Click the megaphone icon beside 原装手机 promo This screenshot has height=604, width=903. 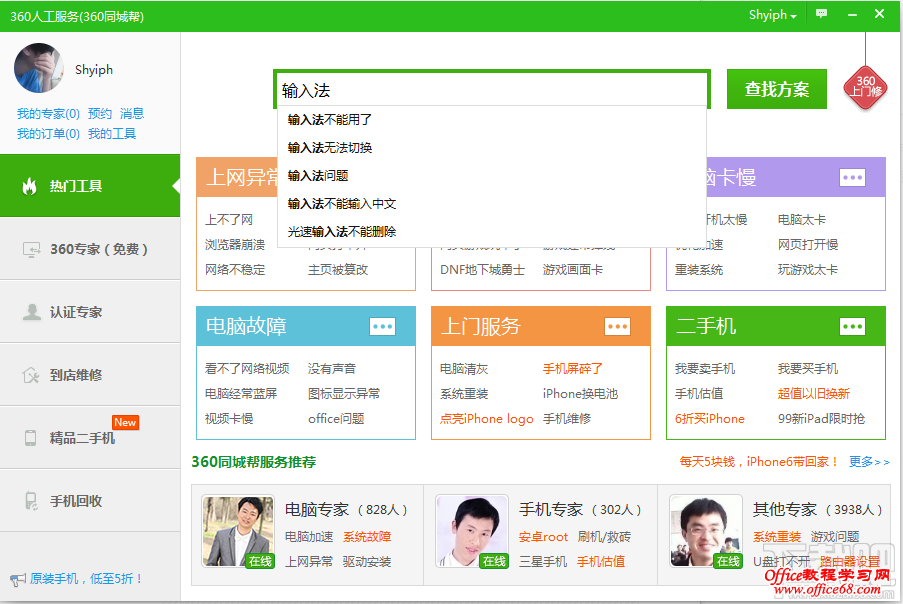[x=17, y=579]
